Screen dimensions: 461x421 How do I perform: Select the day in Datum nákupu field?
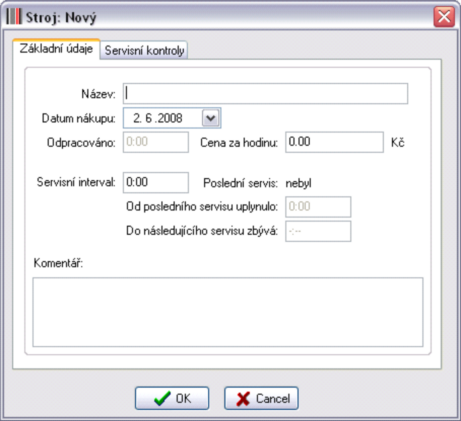tap(137, 118)
